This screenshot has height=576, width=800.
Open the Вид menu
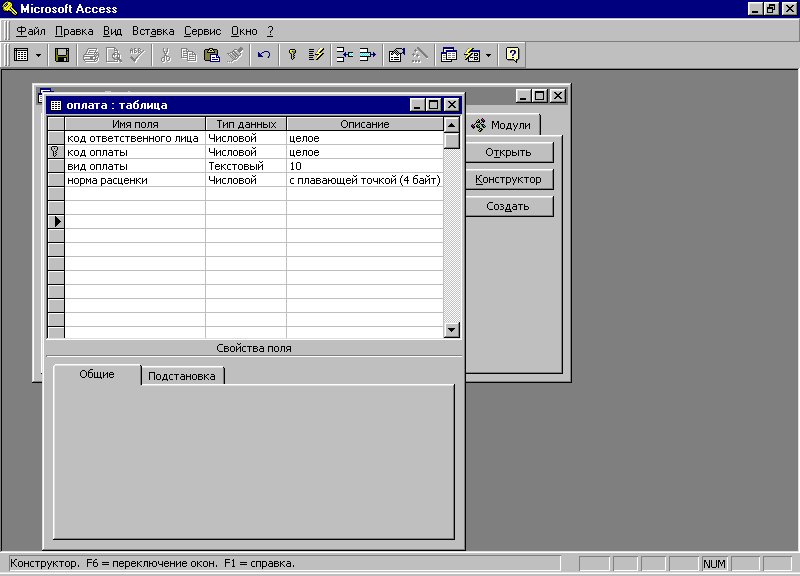click(112, 31)
